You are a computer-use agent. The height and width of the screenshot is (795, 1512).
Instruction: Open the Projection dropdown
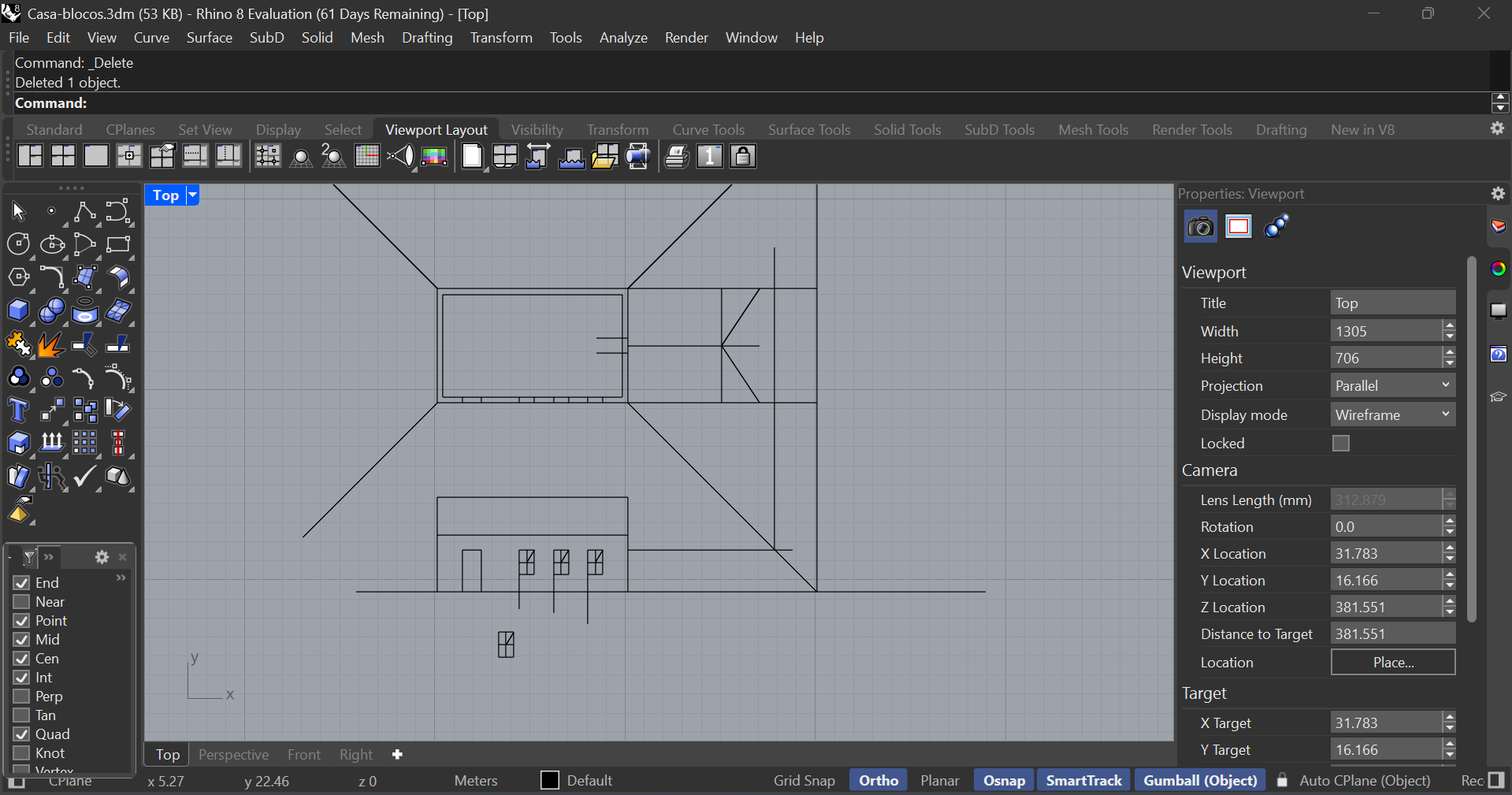pyautogui.click(x=1392, y=386)
